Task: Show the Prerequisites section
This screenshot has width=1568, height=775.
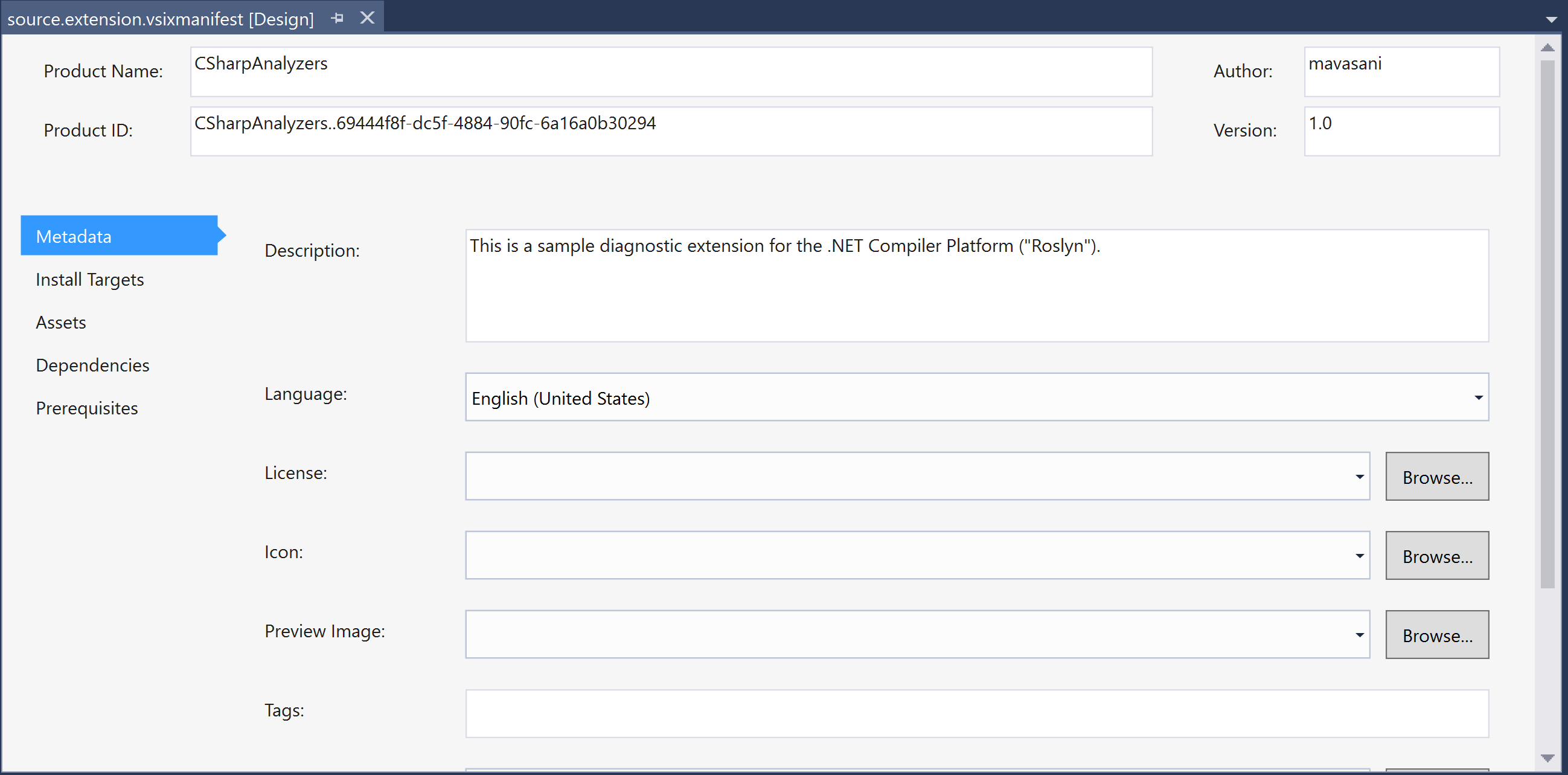Action: [86, 408]
